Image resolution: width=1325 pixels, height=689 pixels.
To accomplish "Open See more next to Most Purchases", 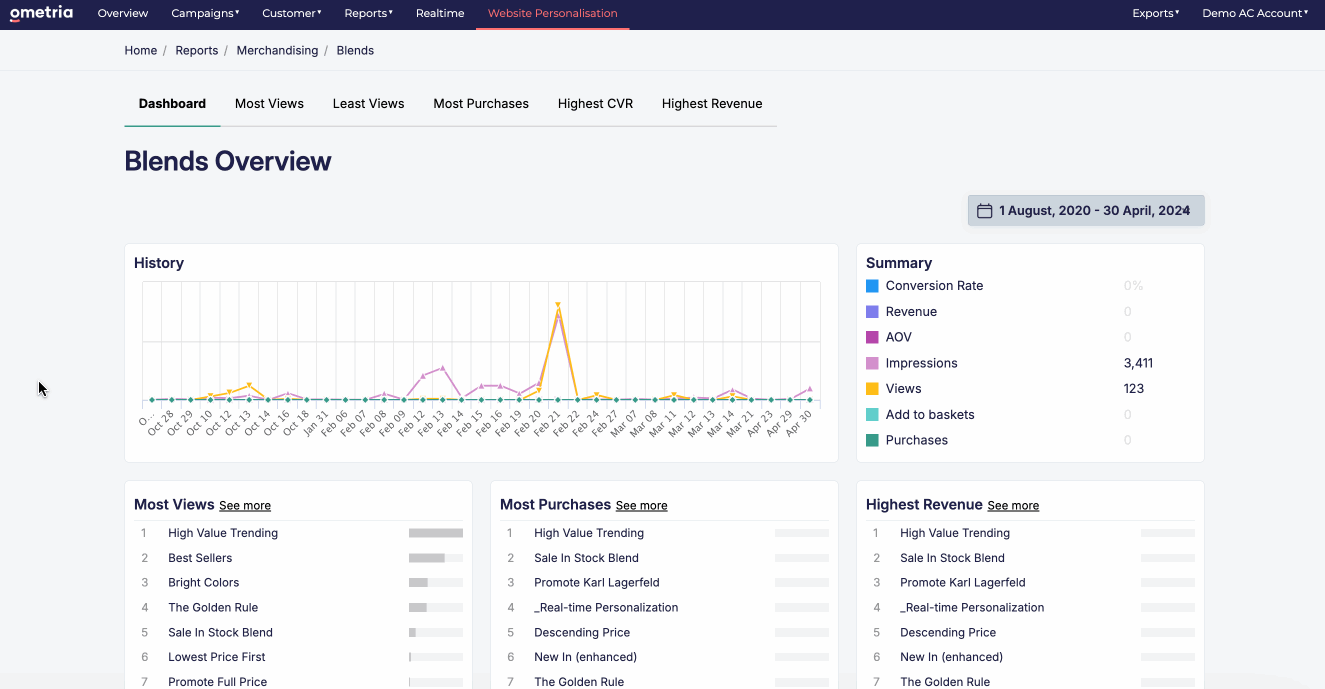I will [641, 506].
